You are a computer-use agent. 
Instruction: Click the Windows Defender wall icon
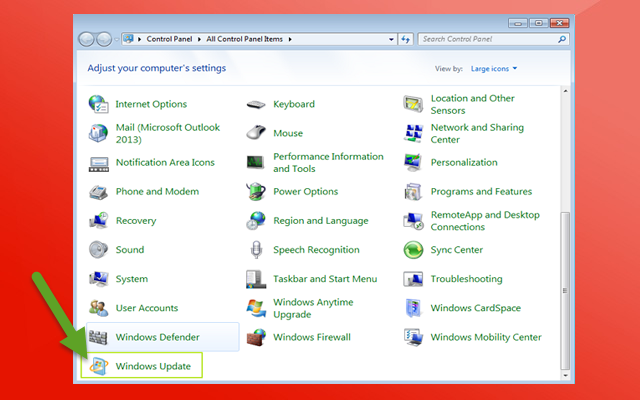(x=98, y=337)
